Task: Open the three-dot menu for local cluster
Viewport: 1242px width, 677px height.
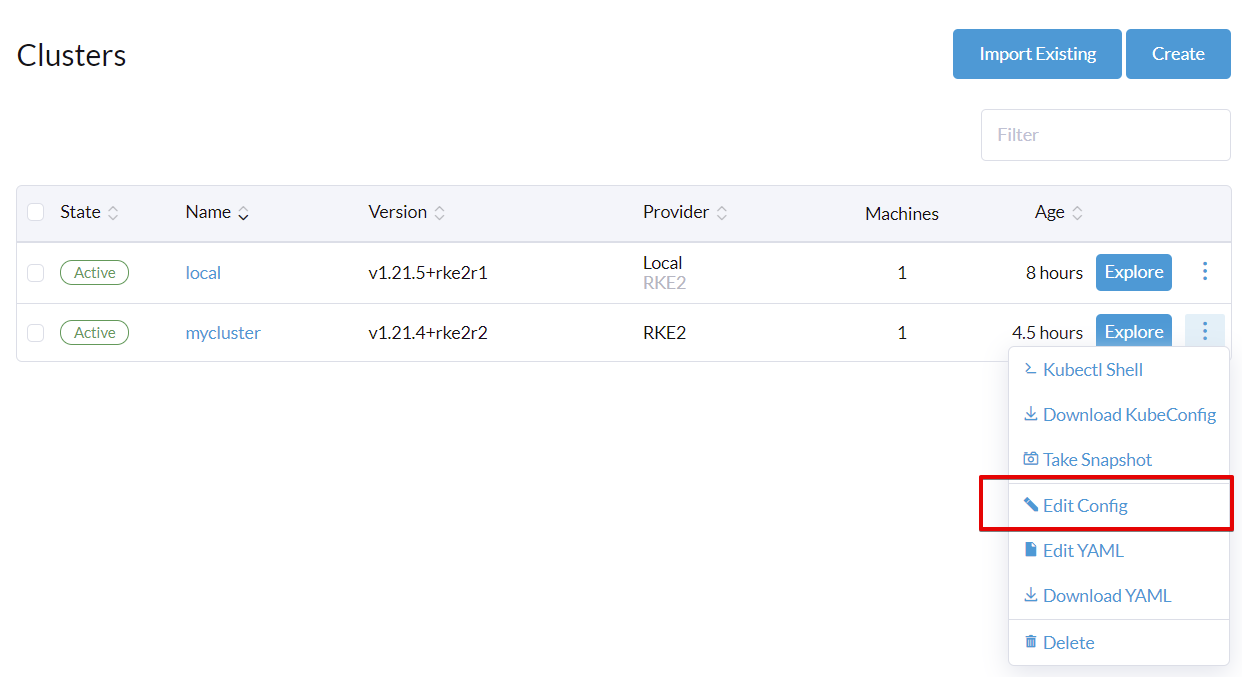Action: (x=1205, y=271)
